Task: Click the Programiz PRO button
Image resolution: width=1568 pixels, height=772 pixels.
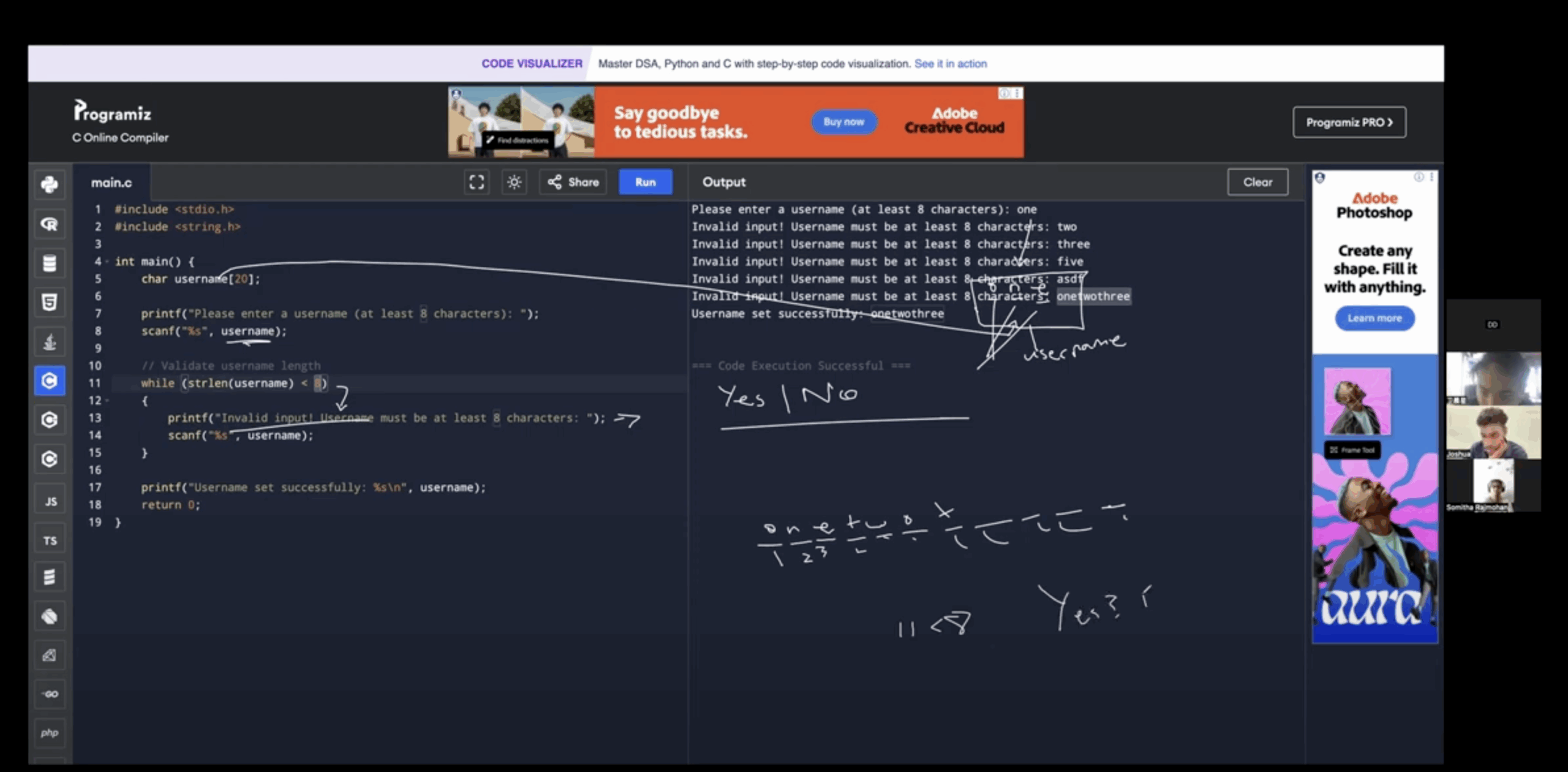Action: tap(1349, 123)
